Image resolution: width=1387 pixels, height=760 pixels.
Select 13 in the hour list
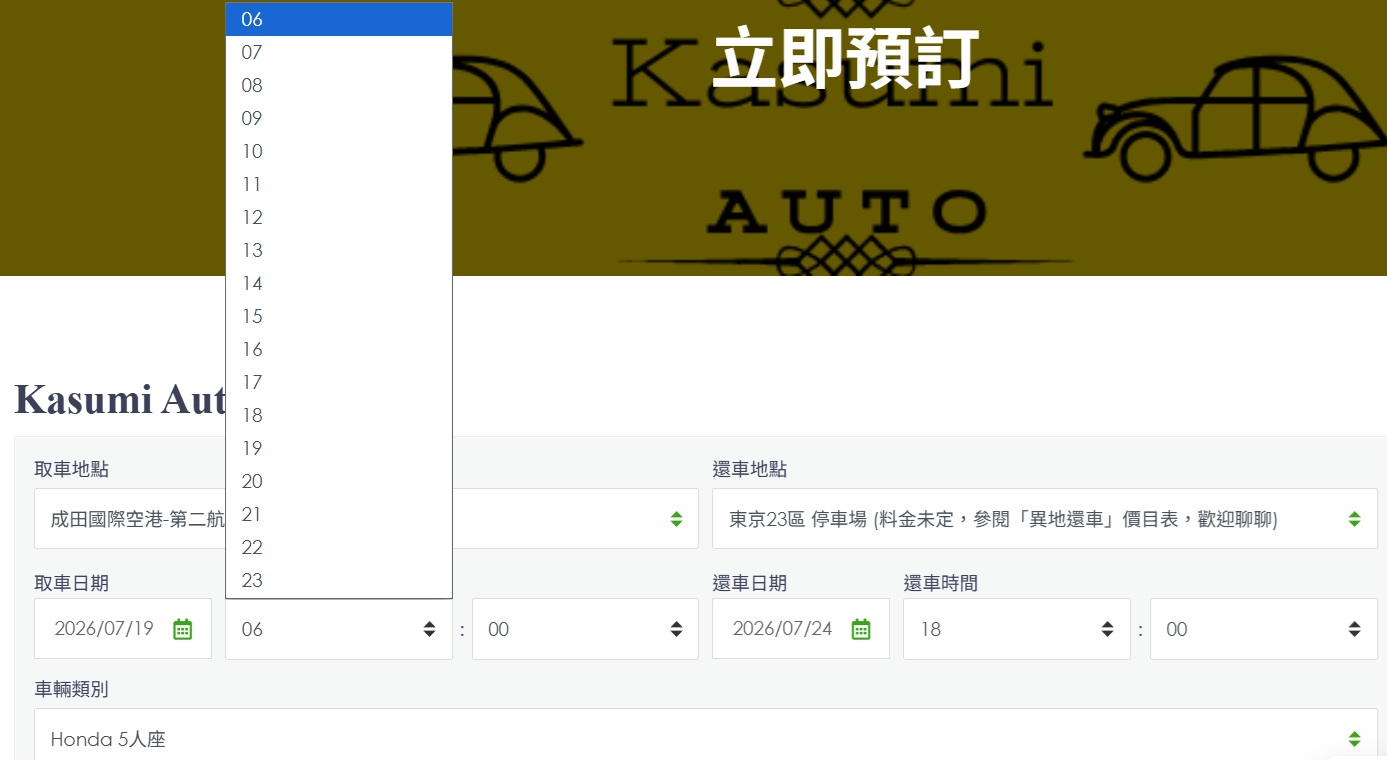point(339,250)
